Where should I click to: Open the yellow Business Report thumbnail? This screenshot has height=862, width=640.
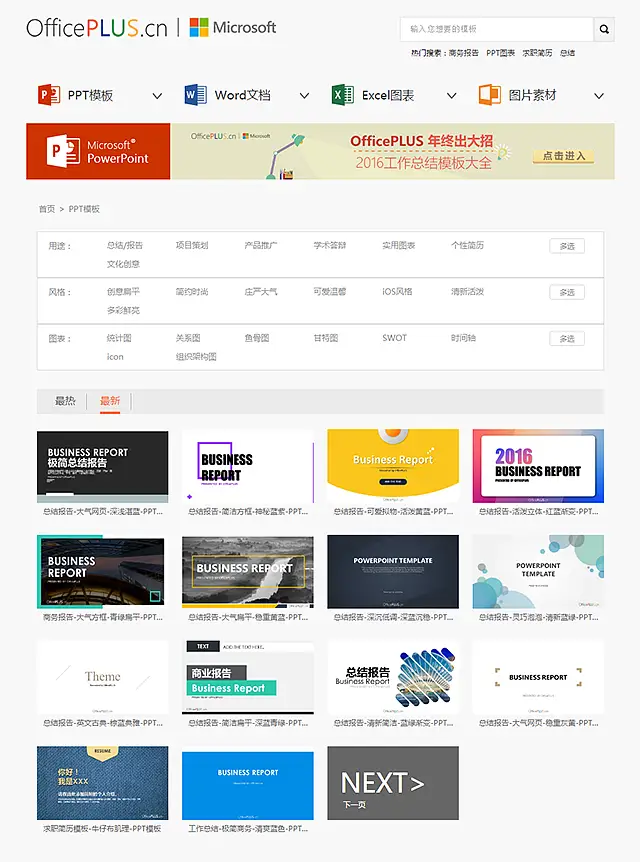coord(393,466)
